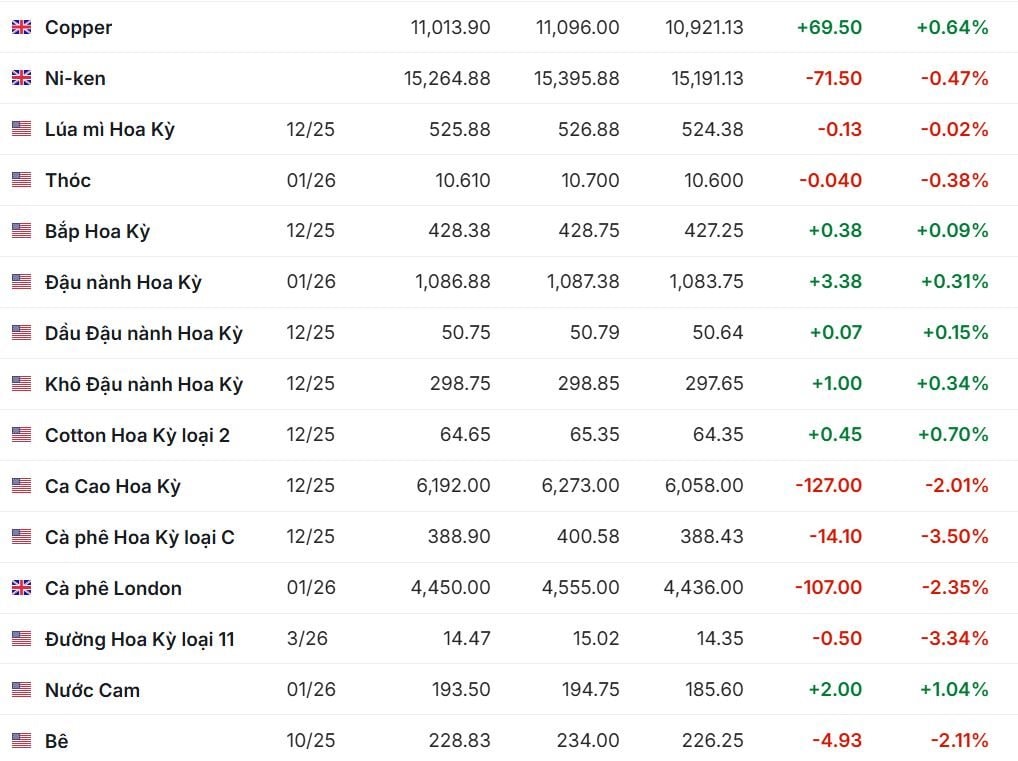Click the US flag beside Bê
Screen dimensions: 1018x761
(x=21, y=741)
